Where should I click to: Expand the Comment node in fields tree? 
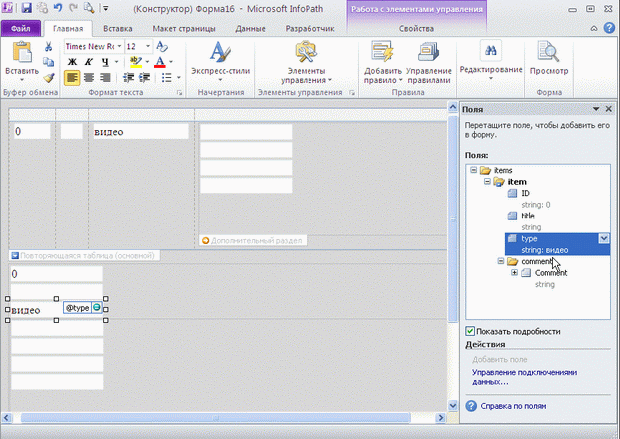(x=514, y=273)
